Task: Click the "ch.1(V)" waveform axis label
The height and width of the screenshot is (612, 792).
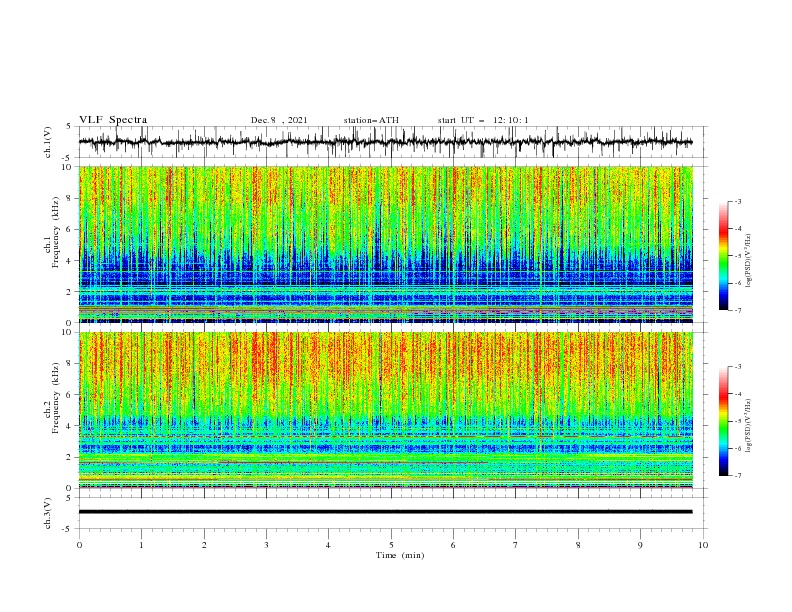Action: point(48,142)
